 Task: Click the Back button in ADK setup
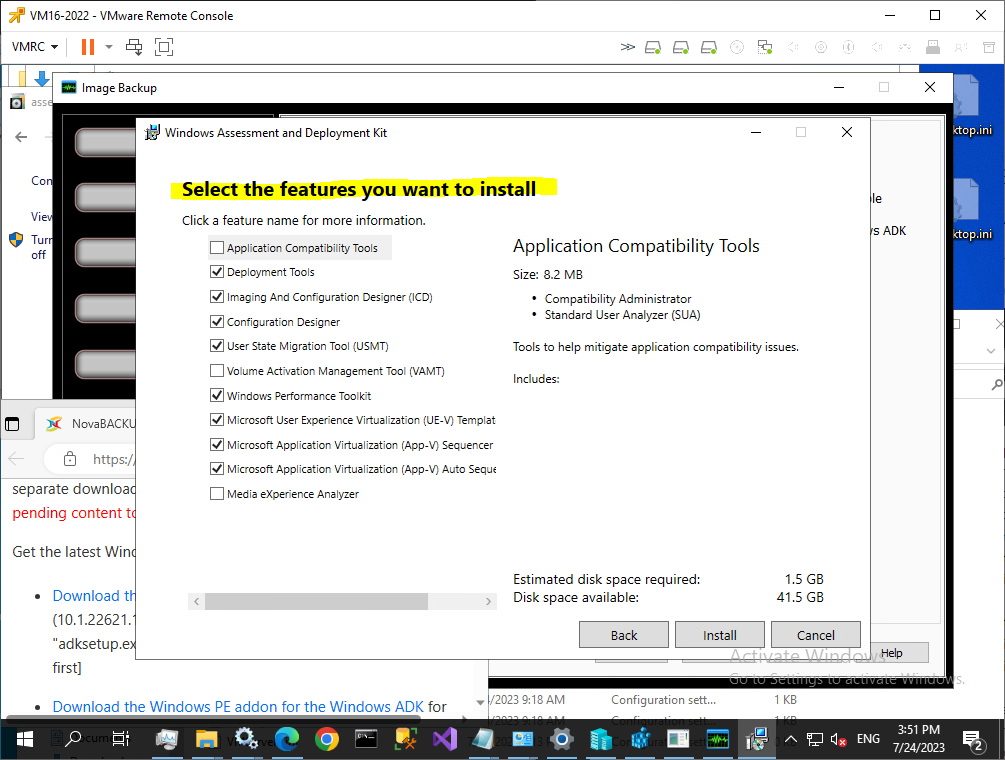coord(624,635)
